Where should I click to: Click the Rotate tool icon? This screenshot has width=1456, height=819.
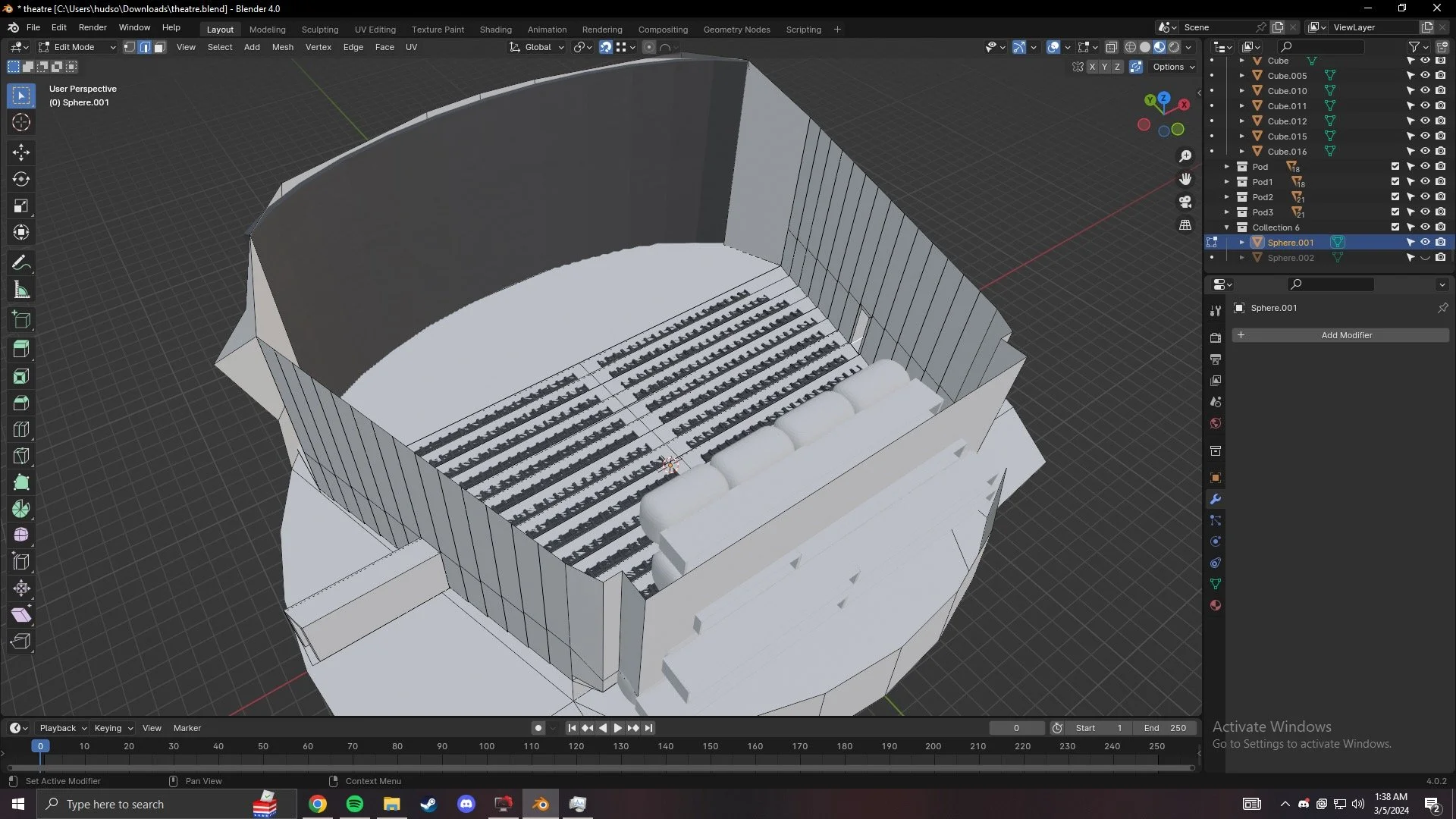point(21,179)
